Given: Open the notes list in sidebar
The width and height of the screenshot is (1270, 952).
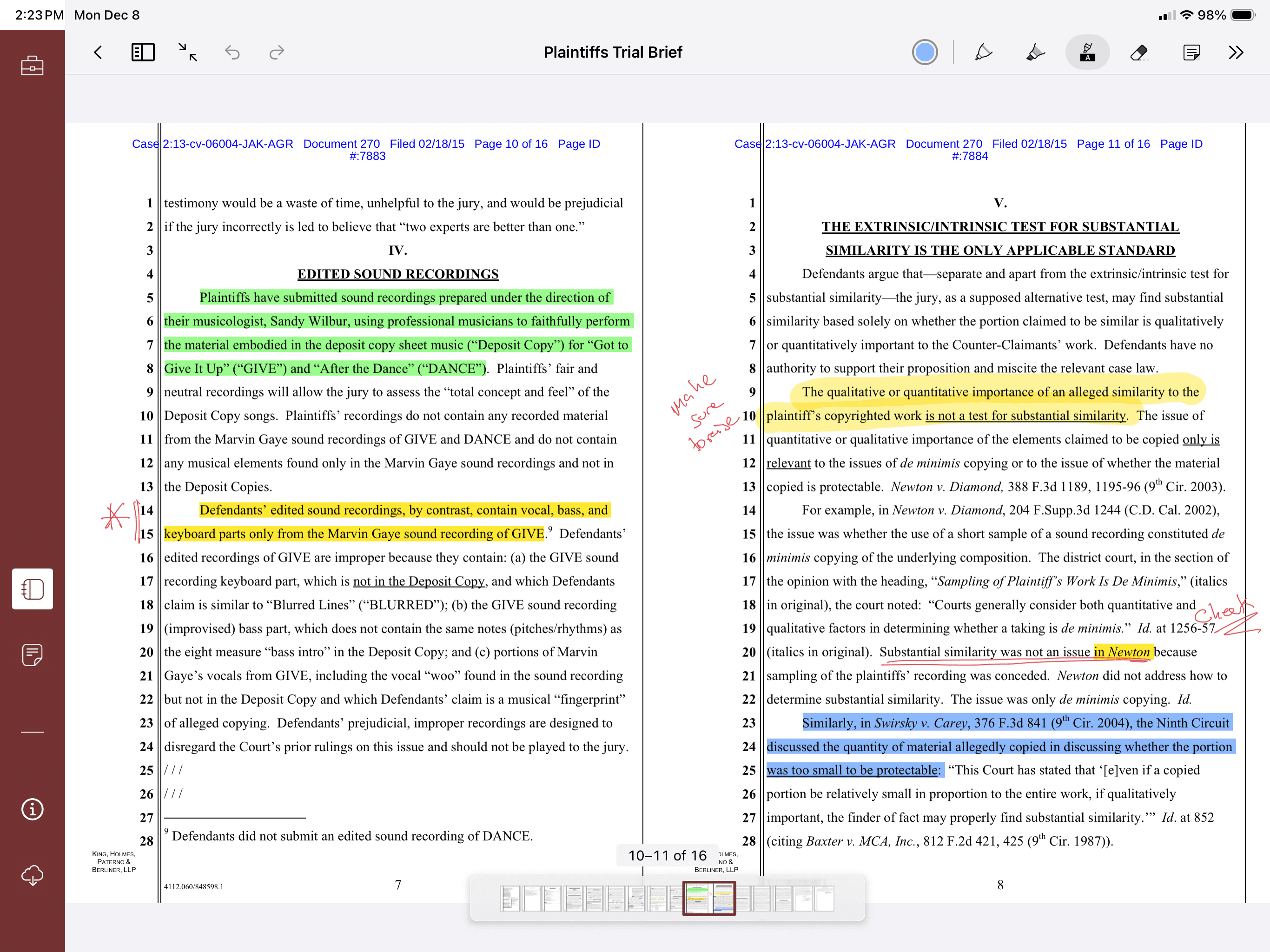Looking at the screenshot, I should coord(32,654).
